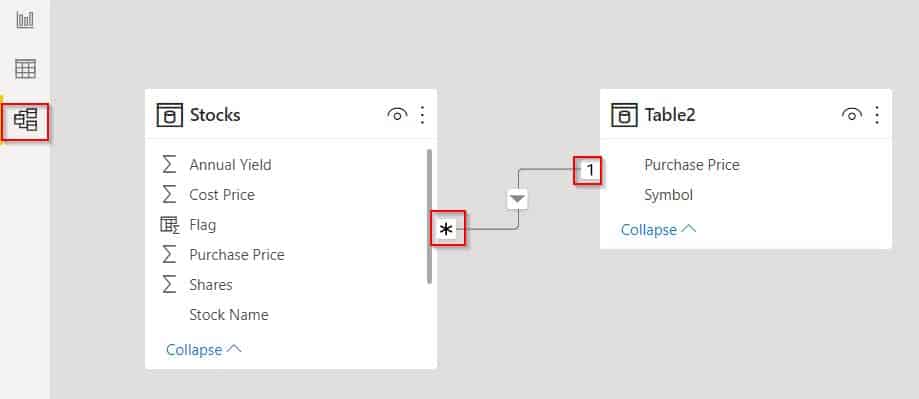Select Purchase Price in Table2
919x399 pixels.
tap(692, 165)
